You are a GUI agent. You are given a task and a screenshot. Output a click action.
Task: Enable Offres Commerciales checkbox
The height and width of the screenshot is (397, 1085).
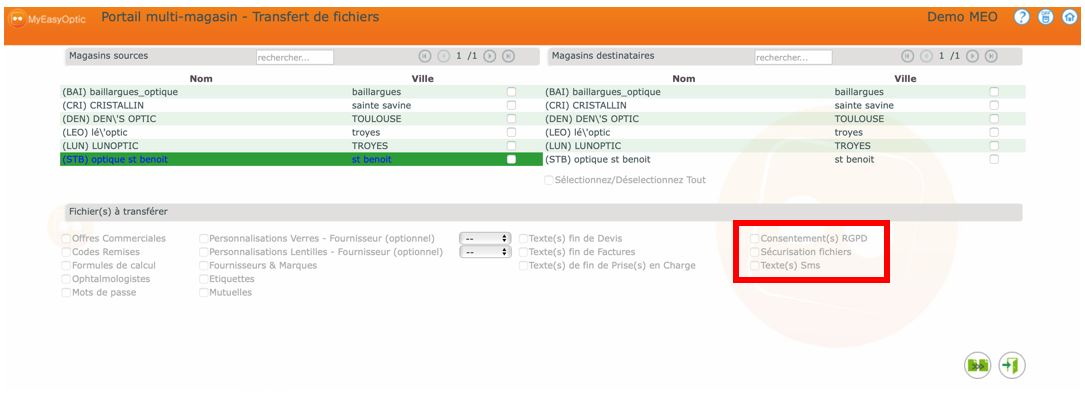[x=66, y=239]
